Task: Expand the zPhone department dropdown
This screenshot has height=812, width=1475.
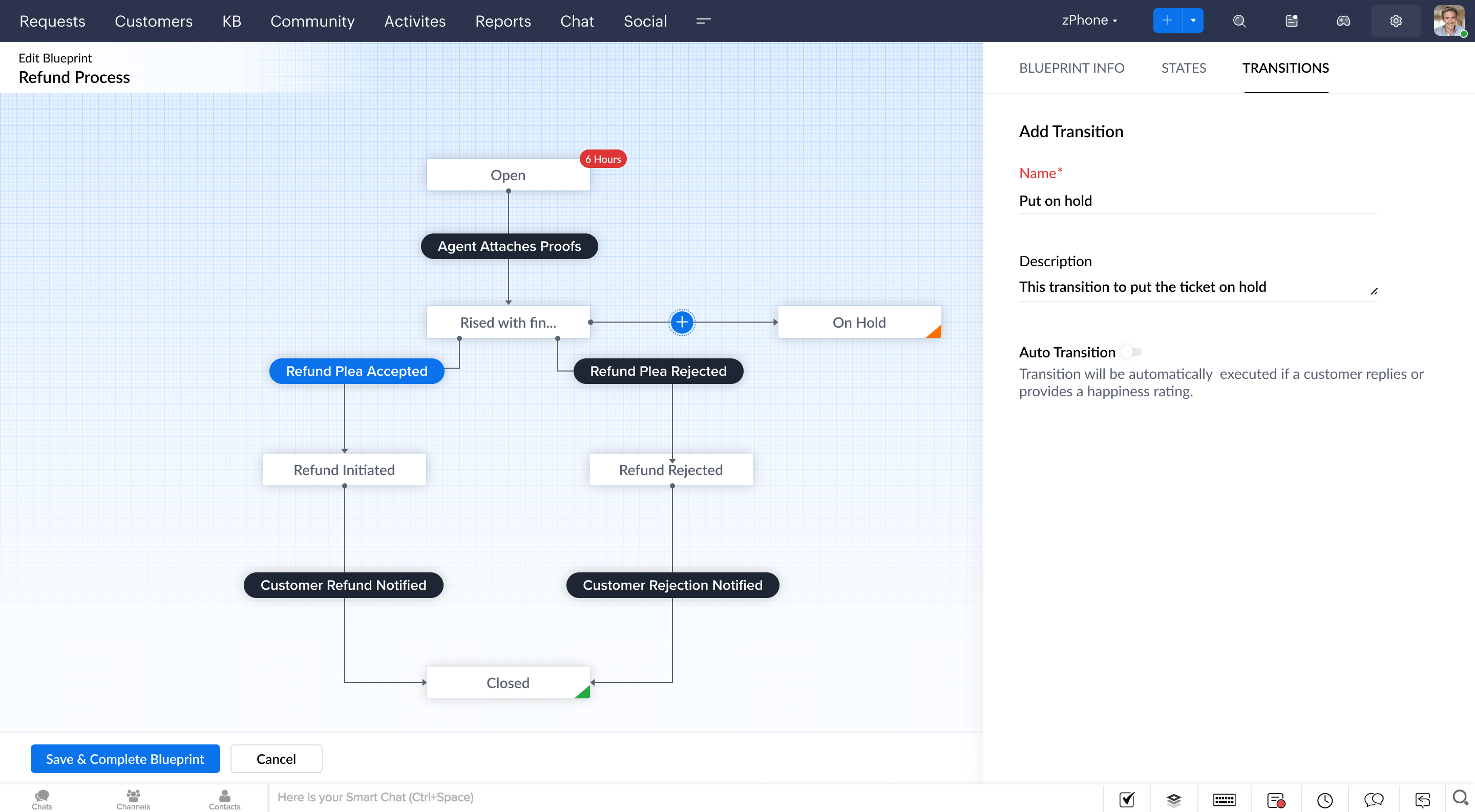Action: point(1089,20)
